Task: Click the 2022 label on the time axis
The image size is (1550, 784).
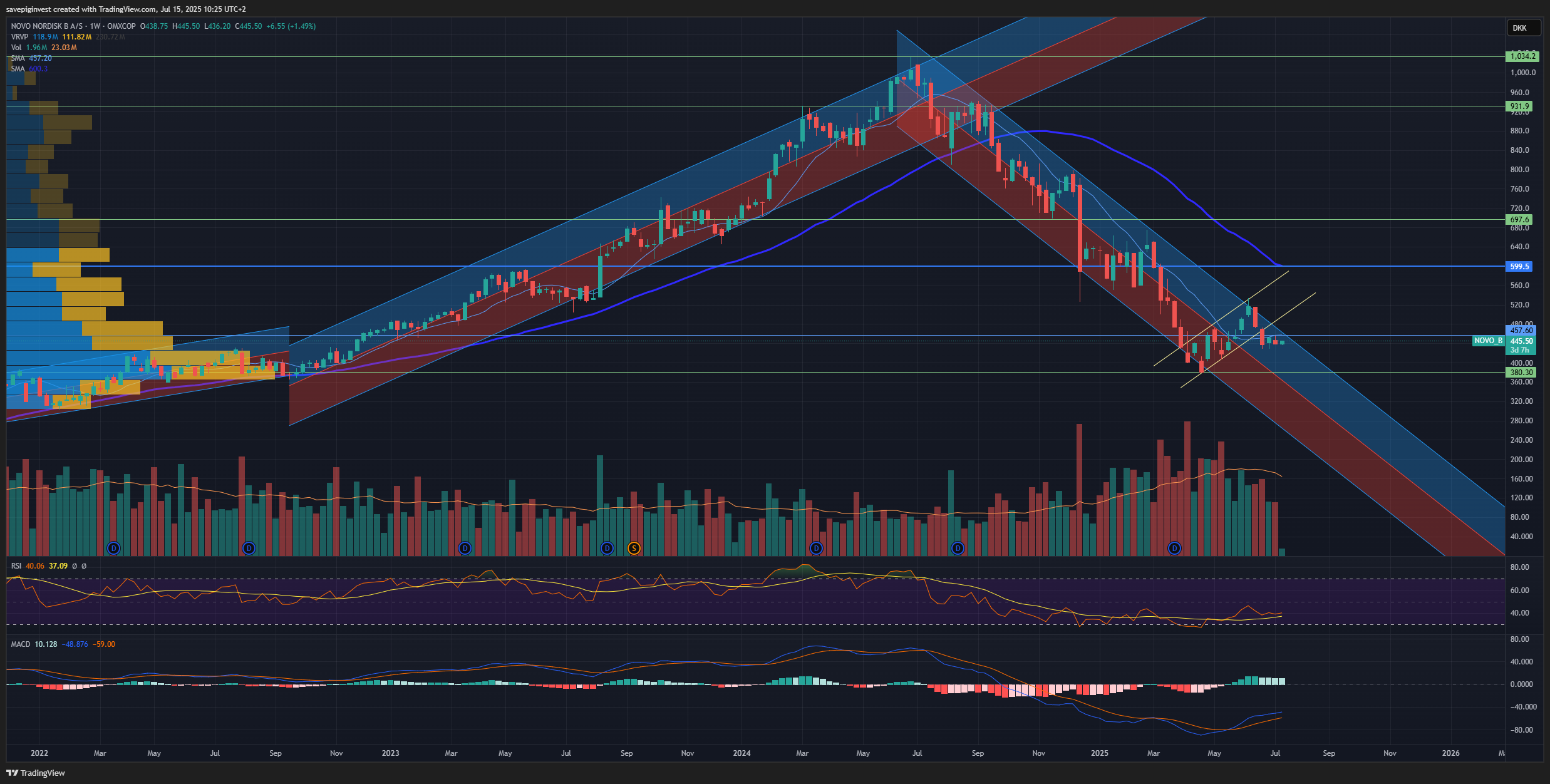Action: pyautogui.click(x=39, y=753)
